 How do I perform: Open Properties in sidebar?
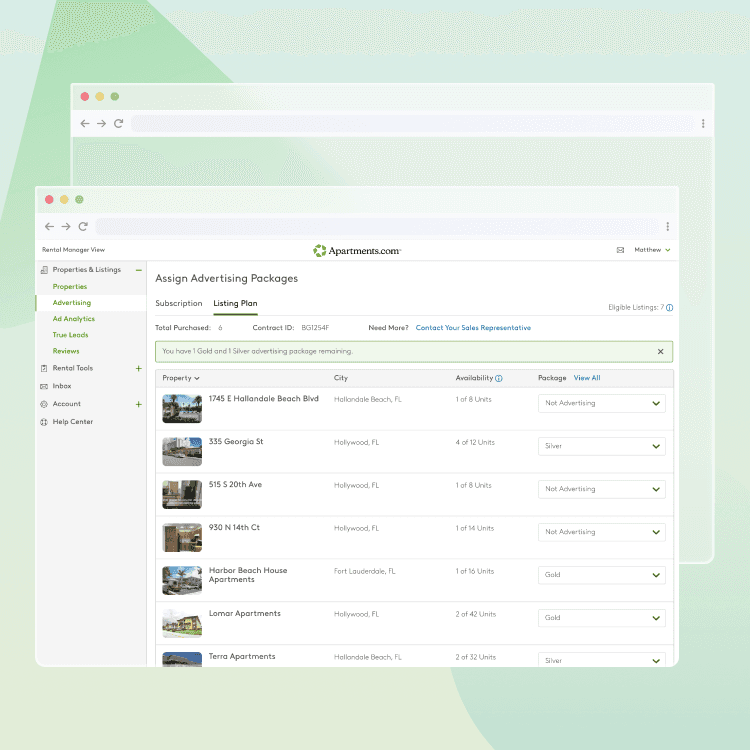[x=70, y=287]
